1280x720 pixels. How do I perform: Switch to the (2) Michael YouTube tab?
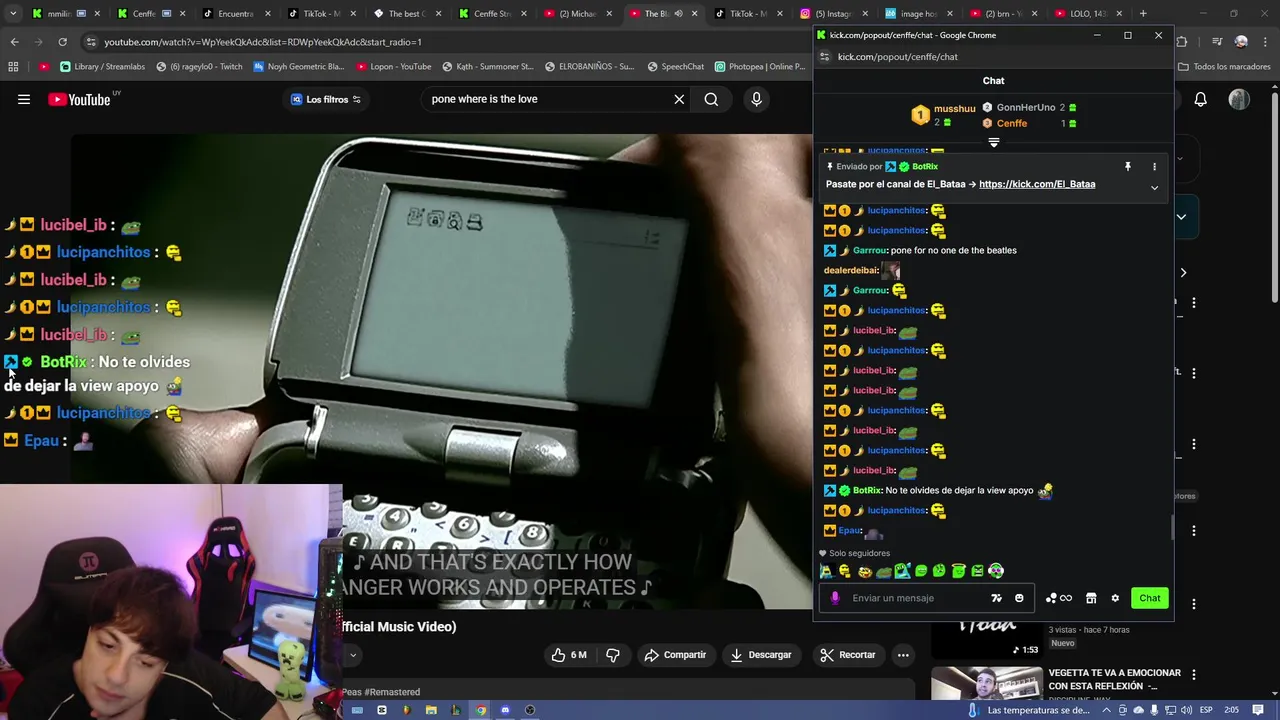point(578,14)
